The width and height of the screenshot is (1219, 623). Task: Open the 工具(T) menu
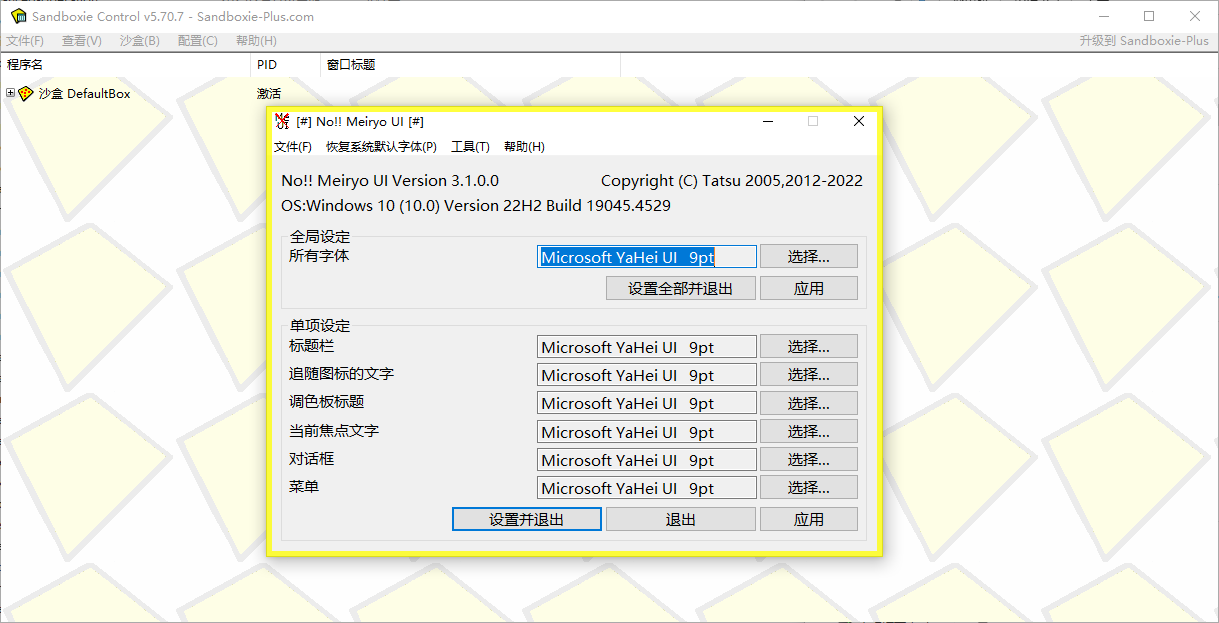(470, 147)
